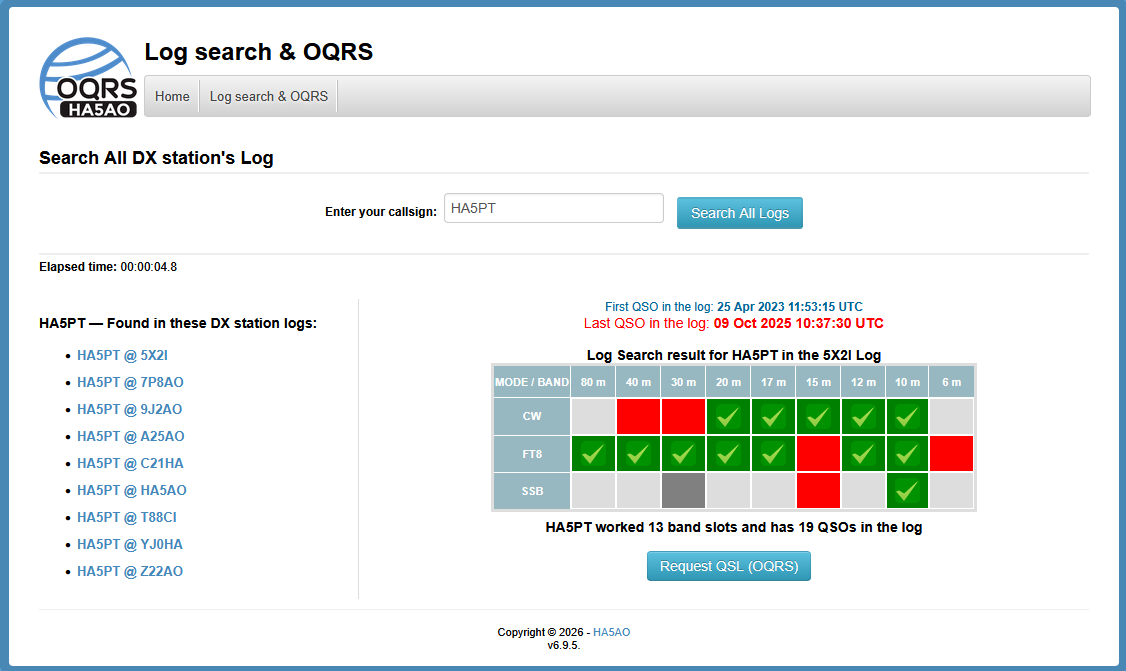Screen dimensions: 1126x671
Task: Open the HA5PT @ 7P8AO log link
Action: 130,382
